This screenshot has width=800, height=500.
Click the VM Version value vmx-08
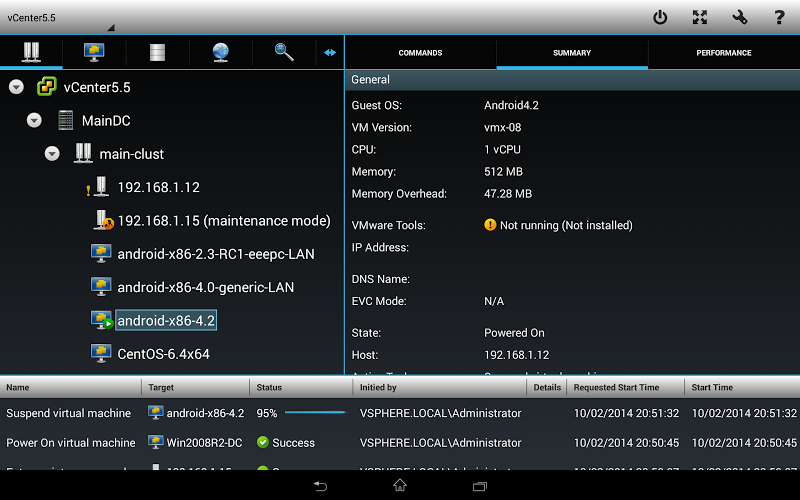503,127
